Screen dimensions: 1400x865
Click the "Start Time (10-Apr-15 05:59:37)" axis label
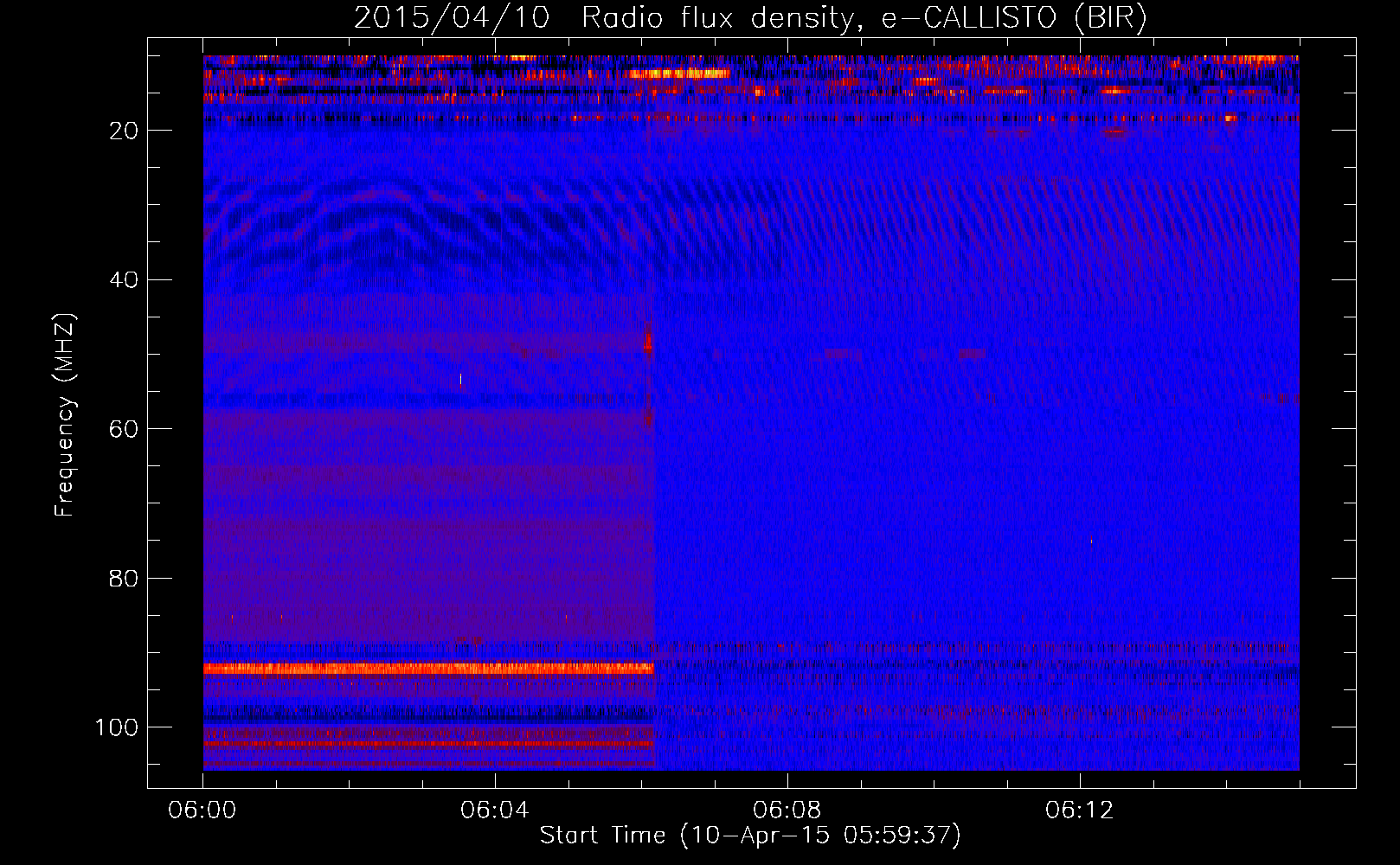click(x=750, y=836)
